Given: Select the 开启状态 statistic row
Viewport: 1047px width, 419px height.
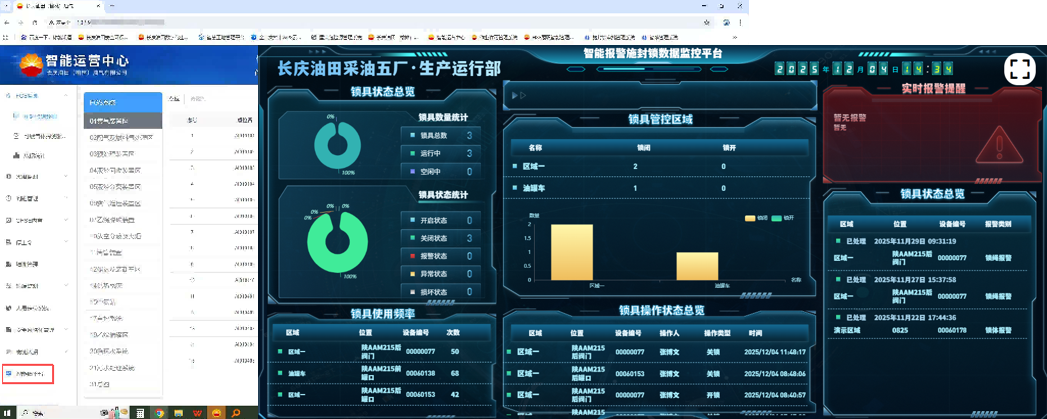Looking at the screenshot, I should click(x=441, y=221).
